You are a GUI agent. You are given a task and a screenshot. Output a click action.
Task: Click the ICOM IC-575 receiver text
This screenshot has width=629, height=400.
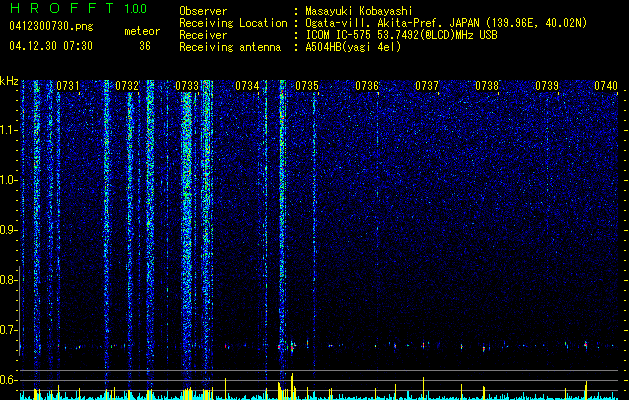[x=401, y=35]
